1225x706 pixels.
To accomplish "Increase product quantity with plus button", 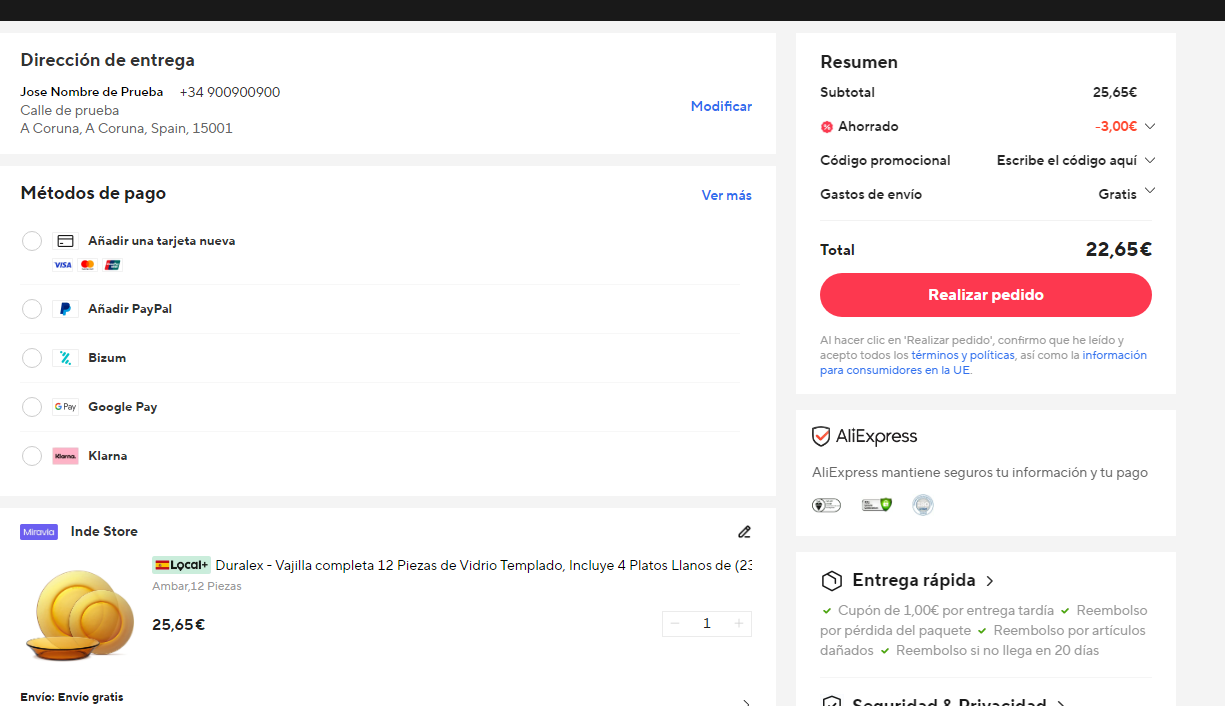I will [x=739, y=624].
